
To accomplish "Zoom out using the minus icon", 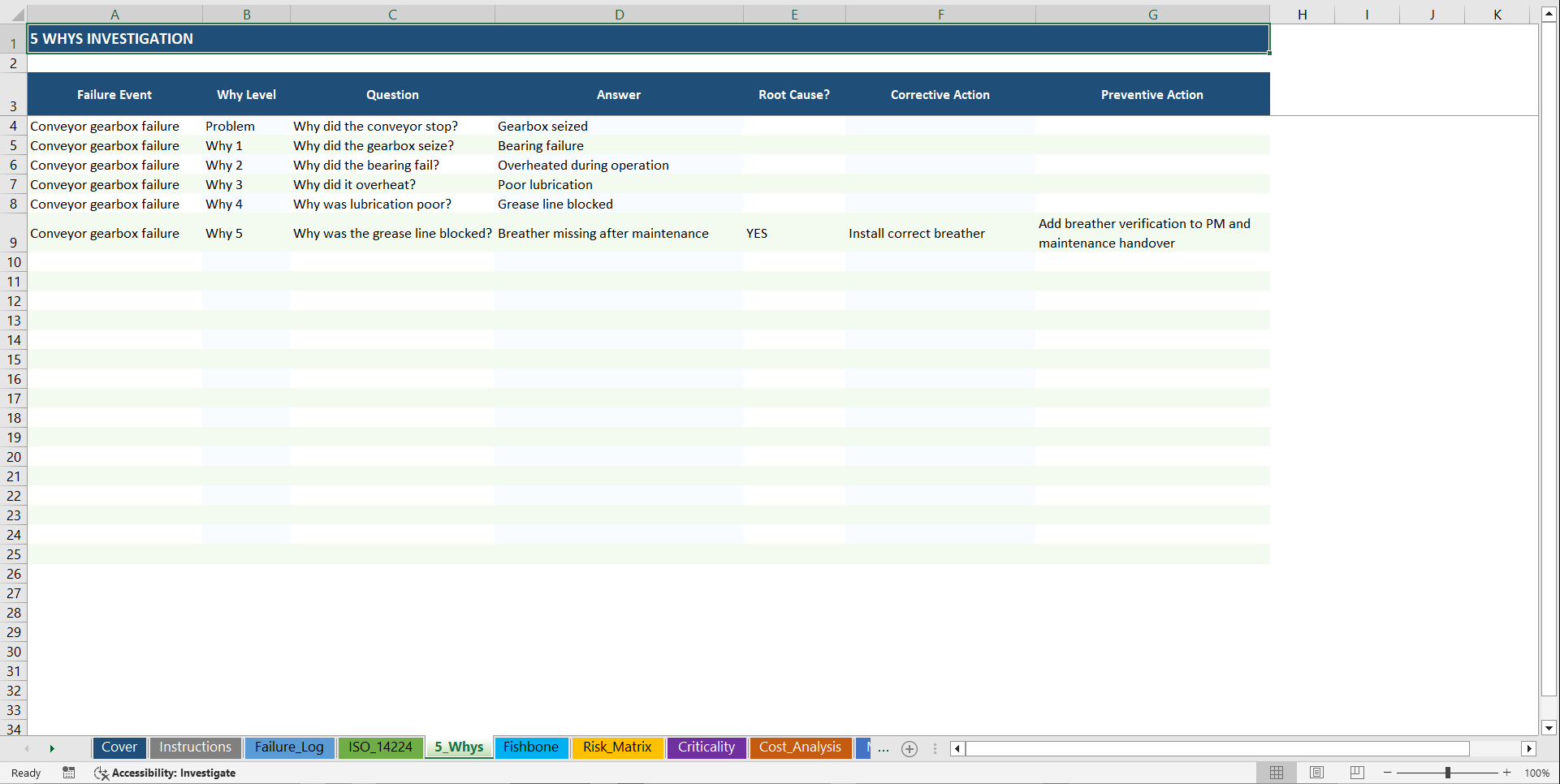I will (x=1388, y=773).
